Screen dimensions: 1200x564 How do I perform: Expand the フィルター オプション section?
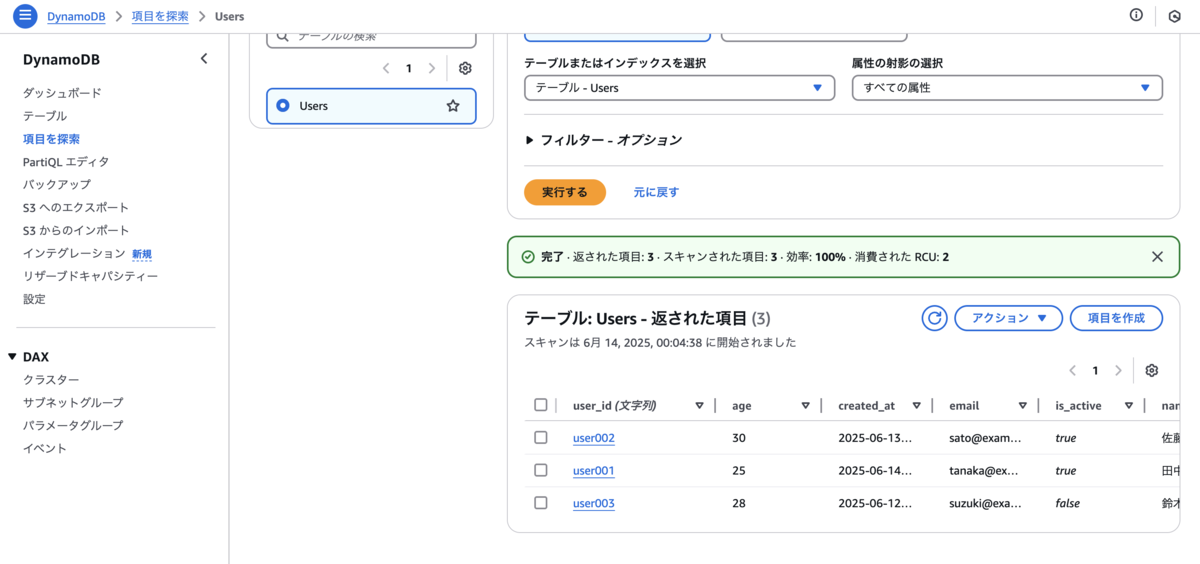coord(604,140)
